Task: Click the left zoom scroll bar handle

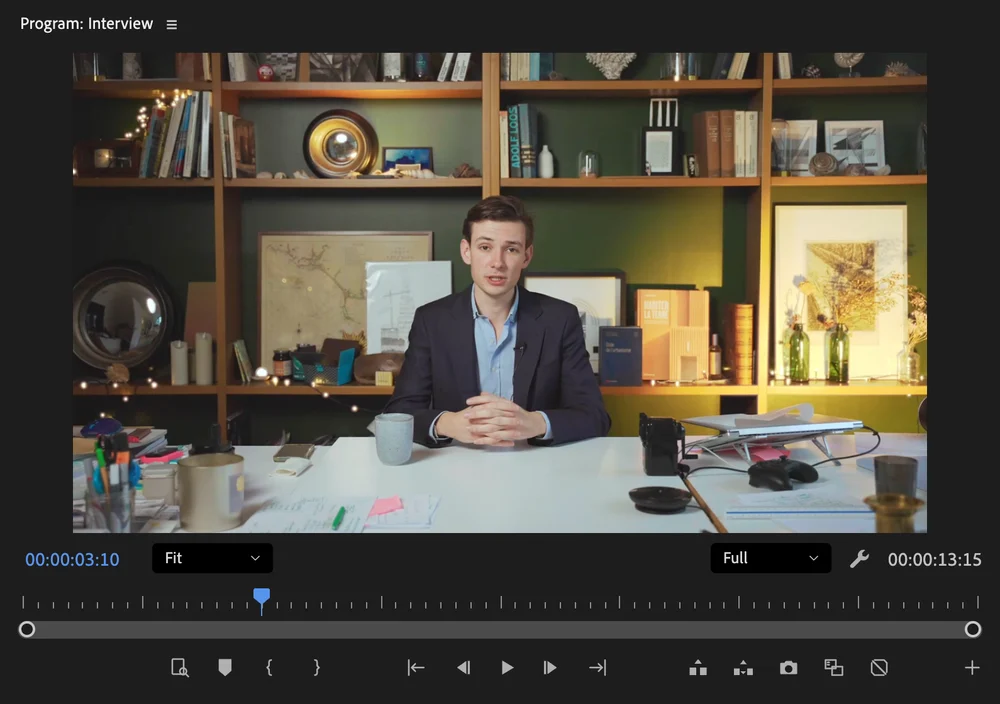Action: (27, 629)
